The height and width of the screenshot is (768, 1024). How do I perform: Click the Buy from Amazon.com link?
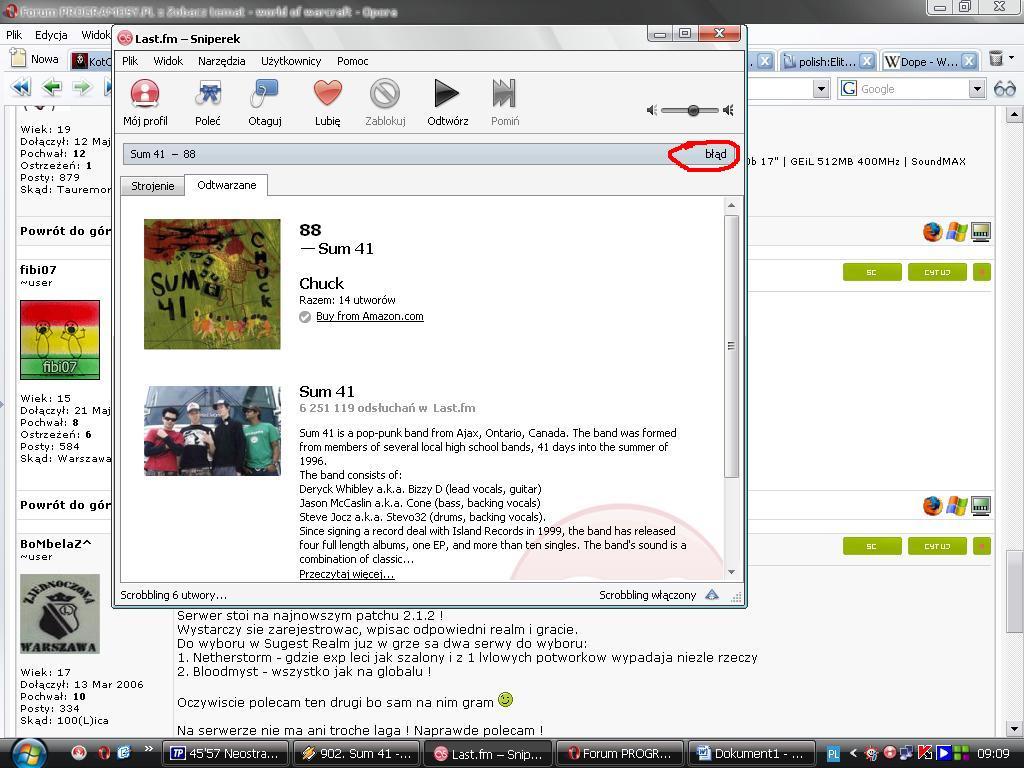tap(370, 316)
